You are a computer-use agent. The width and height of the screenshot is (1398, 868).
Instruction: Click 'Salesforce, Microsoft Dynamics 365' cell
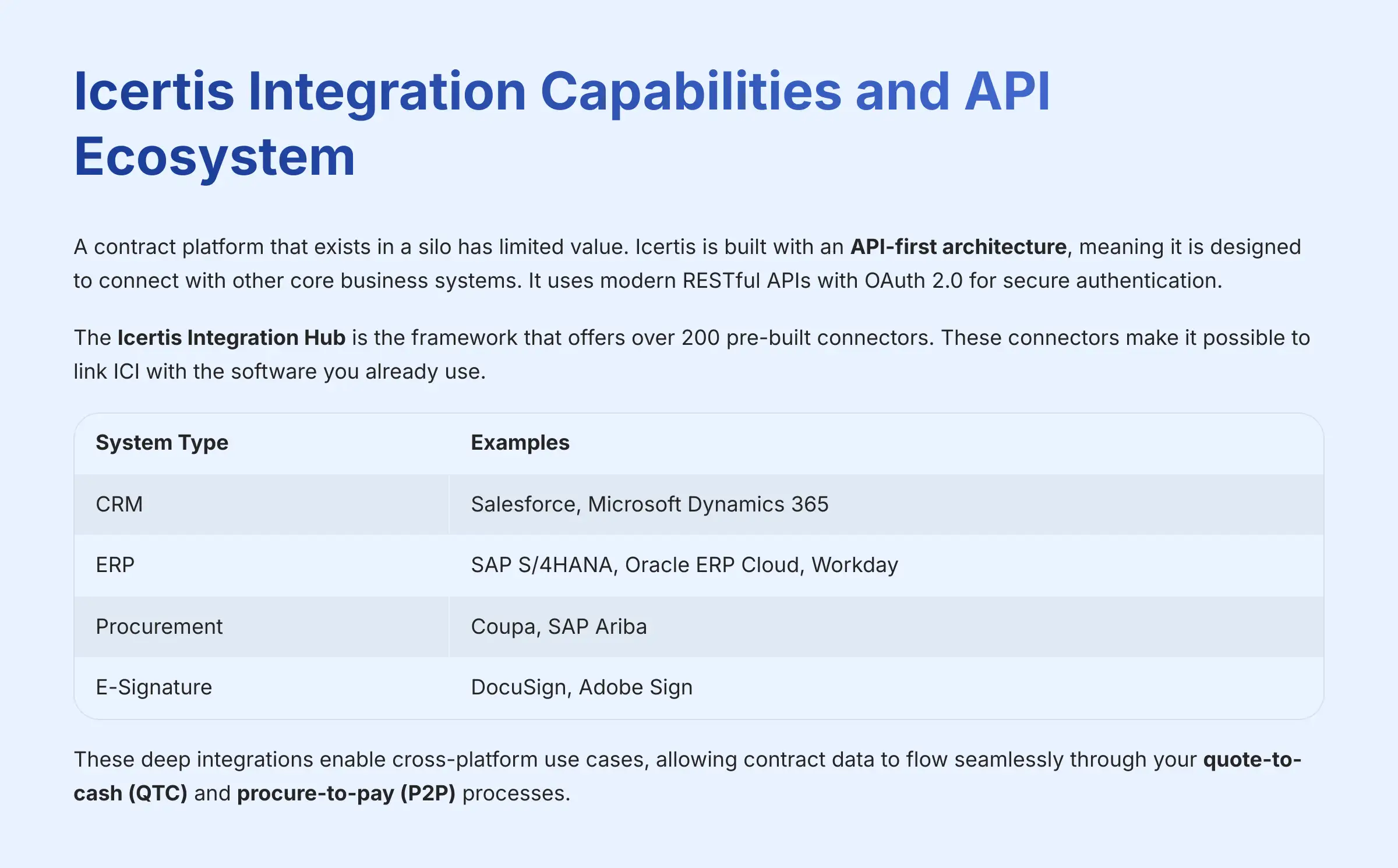pos(886,504)
